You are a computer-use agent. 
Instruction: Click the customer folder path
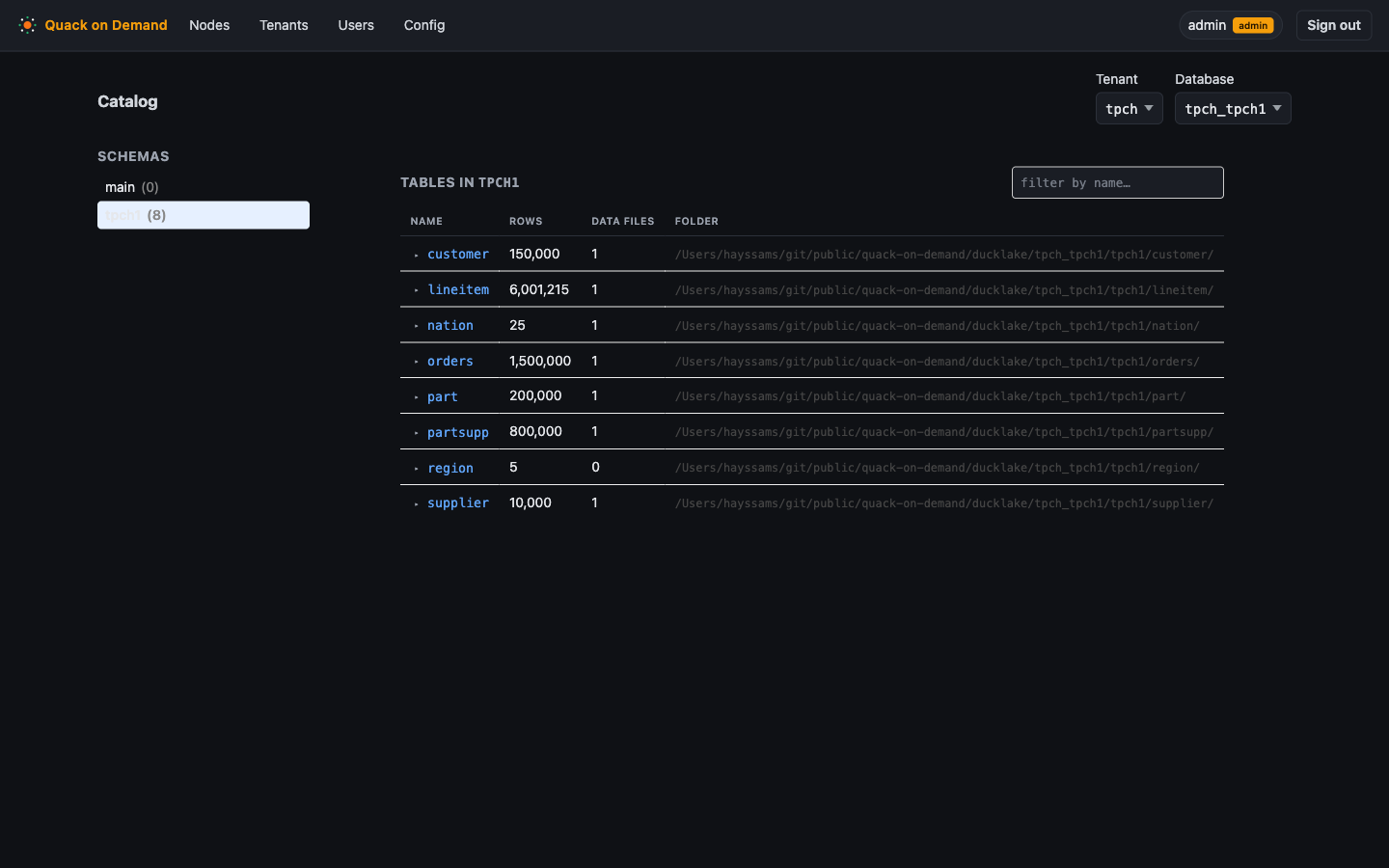[944, 255]
